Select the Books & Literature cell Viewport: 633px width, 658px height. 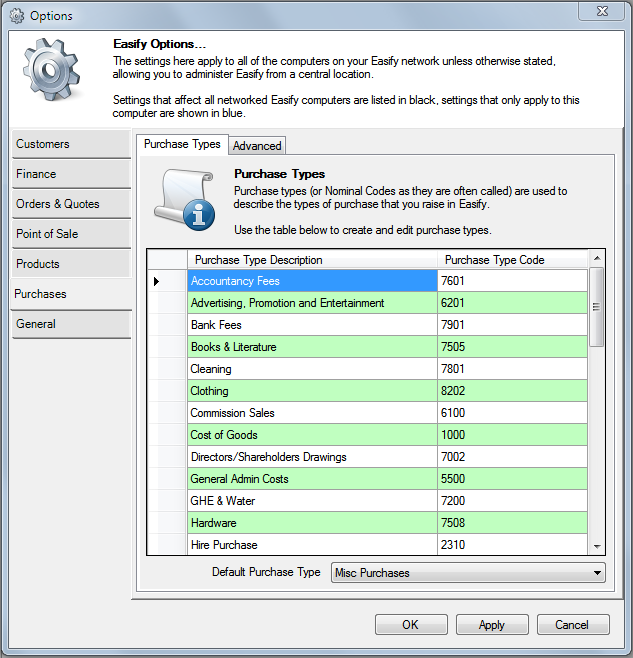pyautogui.click(x=312, y=347)
